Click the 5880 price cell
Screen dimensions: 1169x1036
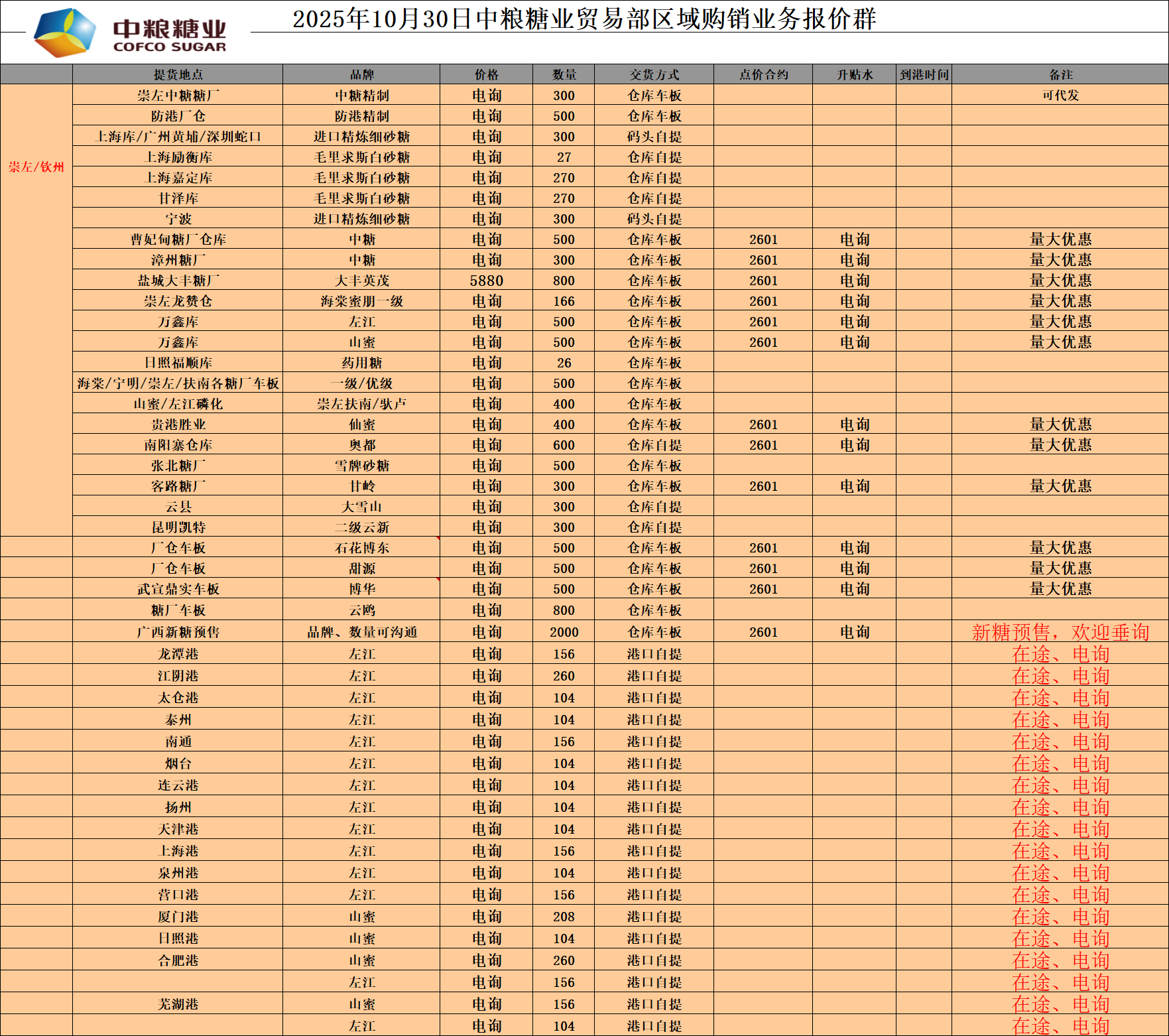[x=486, y=281]
